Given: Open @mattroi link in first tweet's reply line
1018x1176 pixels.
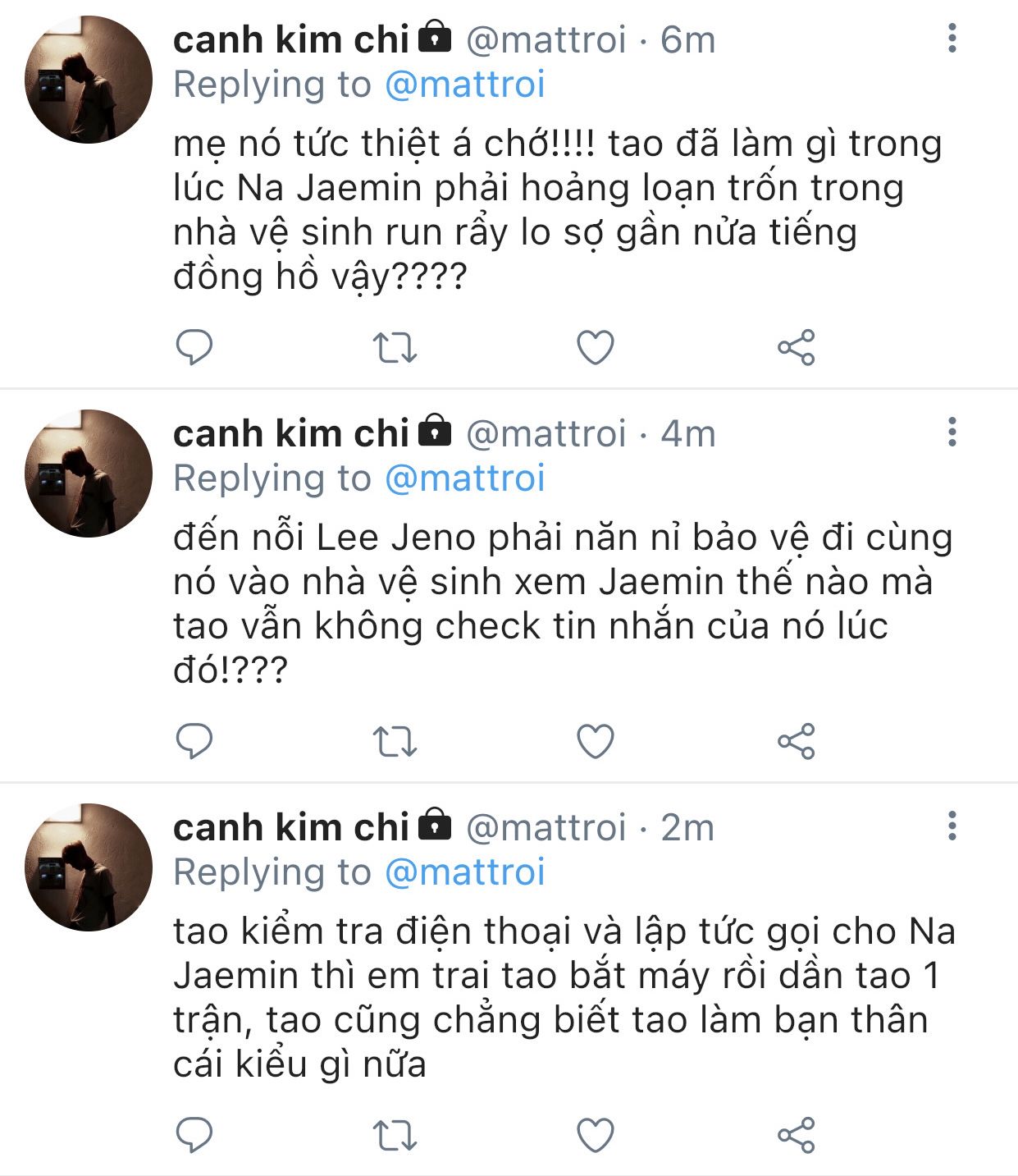Looking at the screenshot, I should tap(465, 85).
